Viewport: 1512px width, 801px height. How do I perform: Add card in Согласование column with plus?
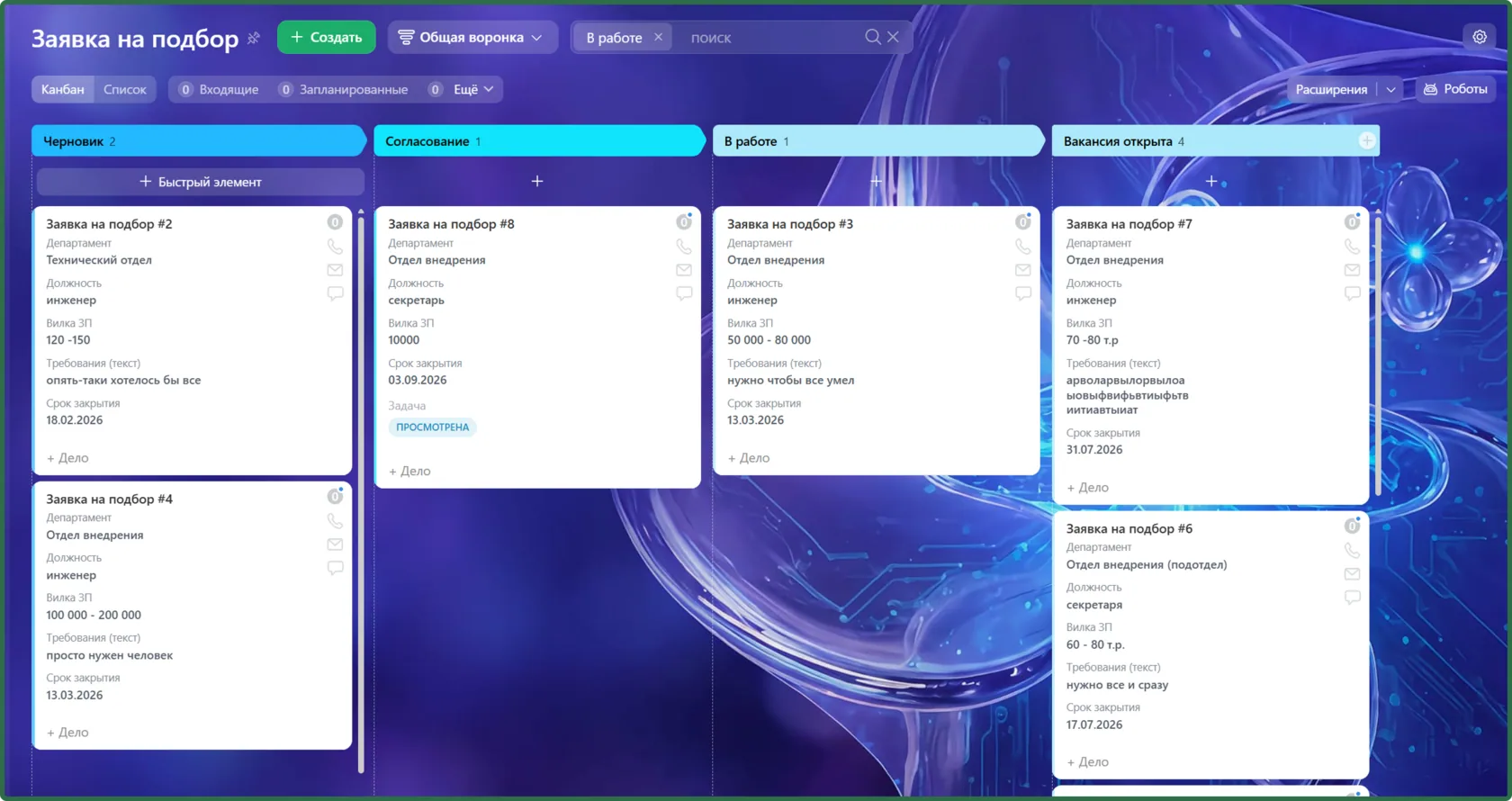coord(537,181)
